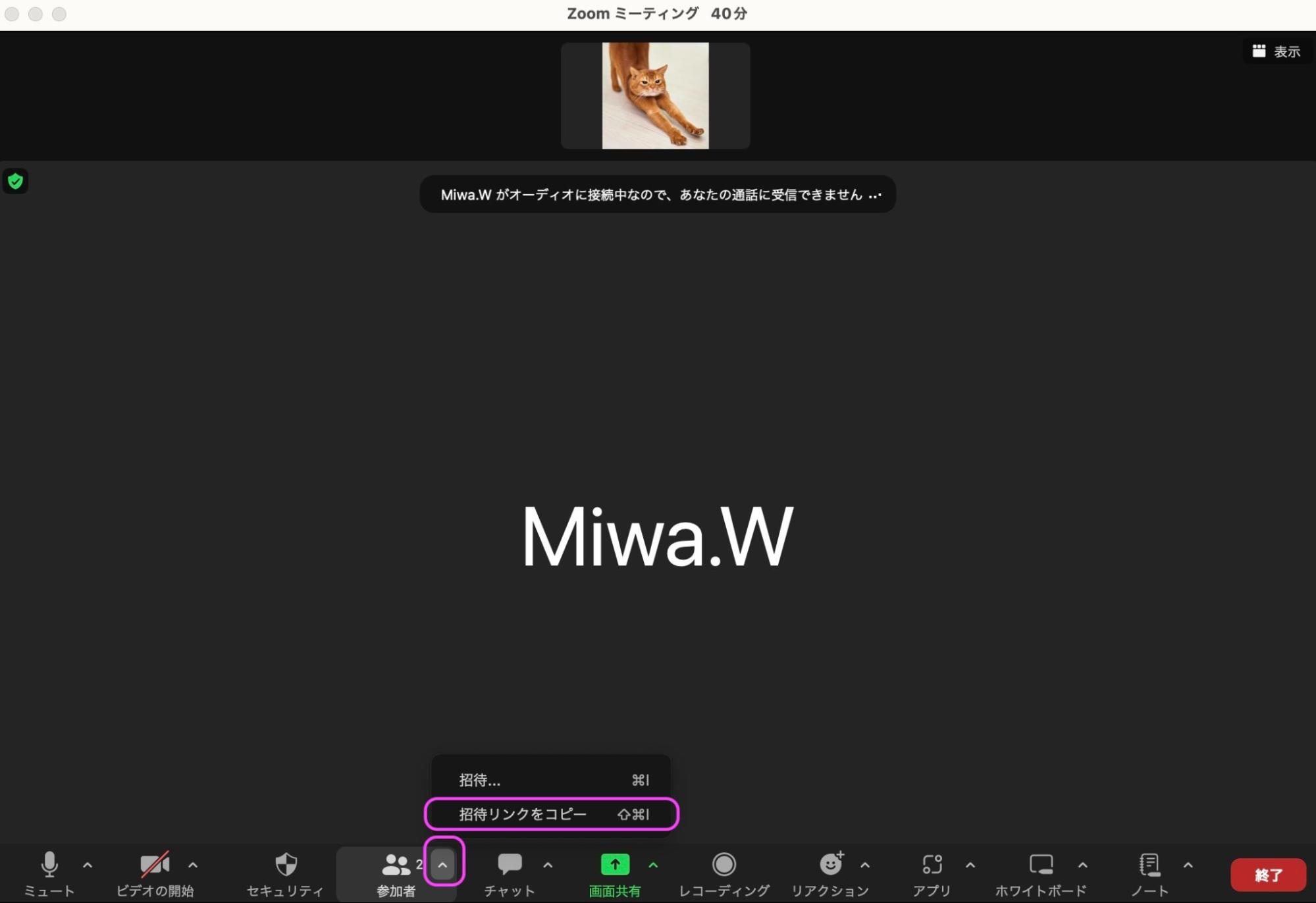Start recording with the Recording icon
This screenshot has width=1316, height=903.
[724, 864]
